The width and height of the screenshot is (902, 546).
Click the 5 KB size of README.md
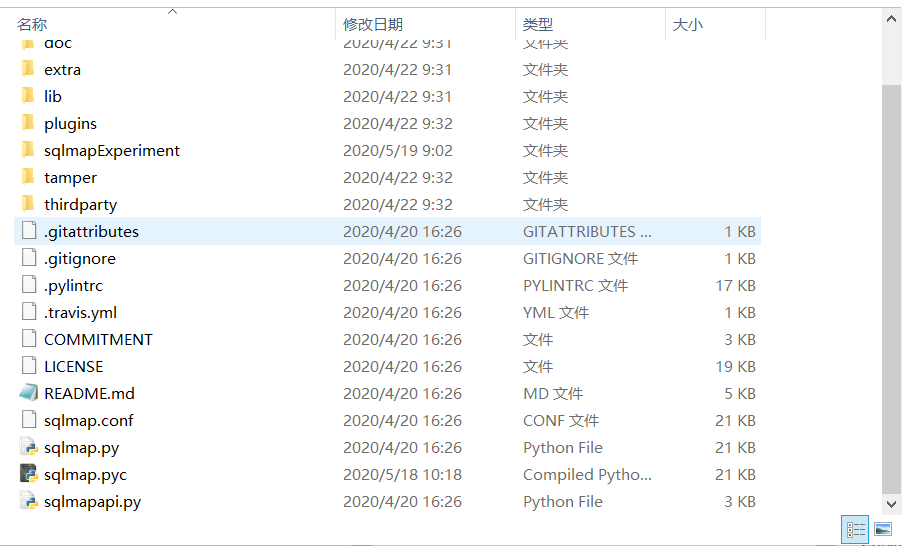pyautogui.click(x=740, y=394)
